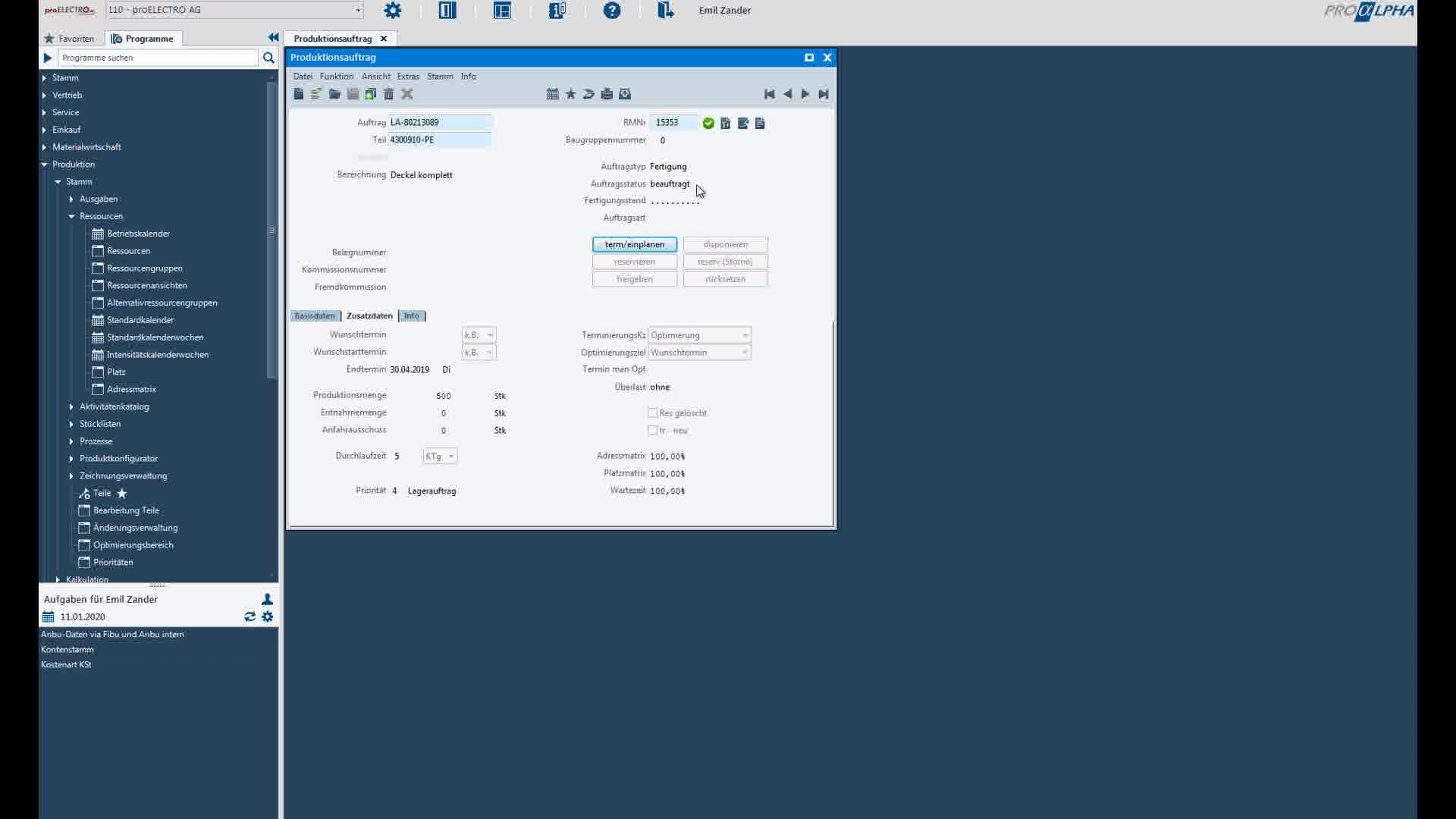1456x819 pixels.
Task: Open the settings gear in the top bar
Action: (x=392, y=11)
